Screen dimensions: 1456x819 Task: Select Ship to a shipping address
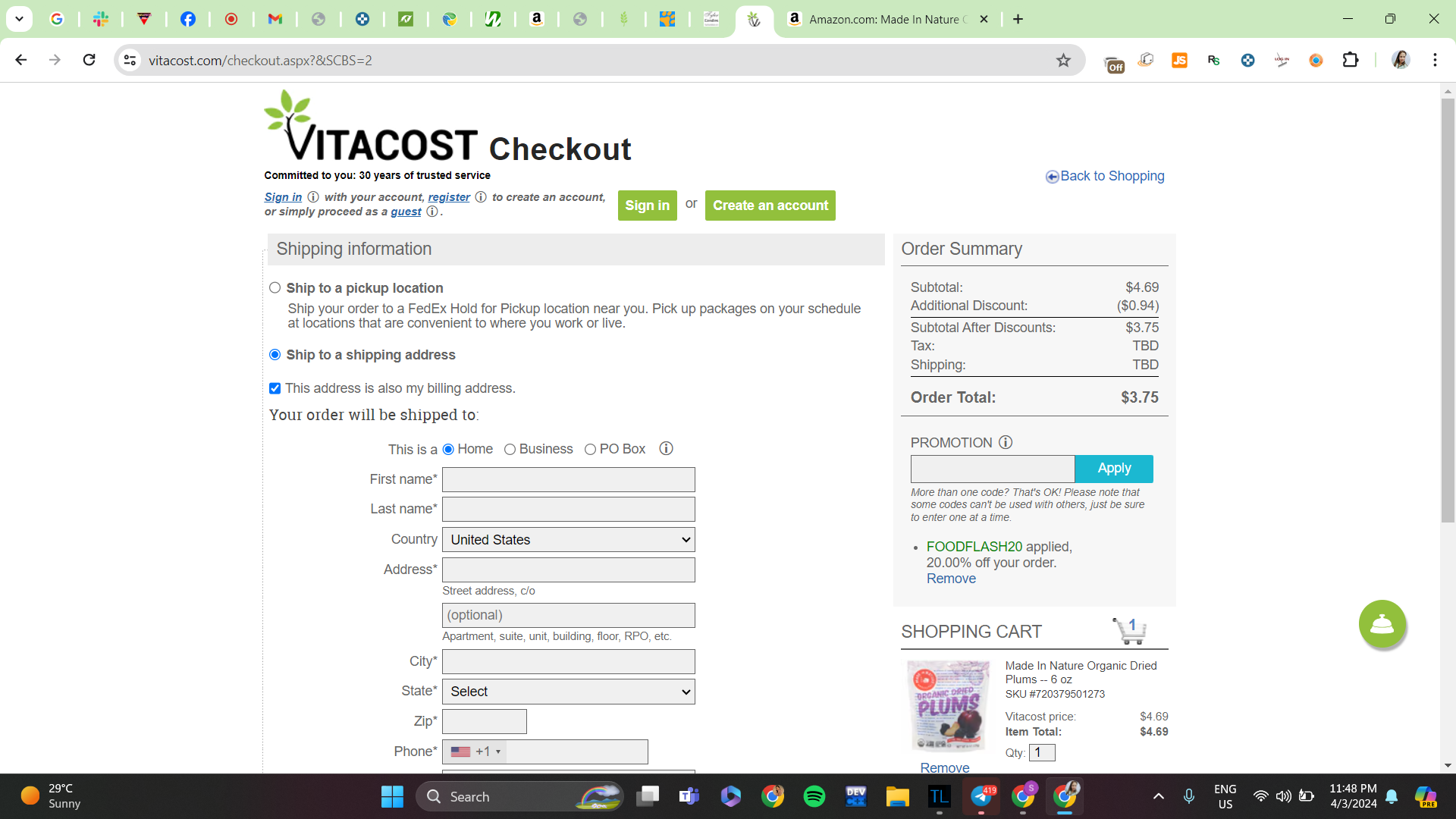[x=275, y=355]
